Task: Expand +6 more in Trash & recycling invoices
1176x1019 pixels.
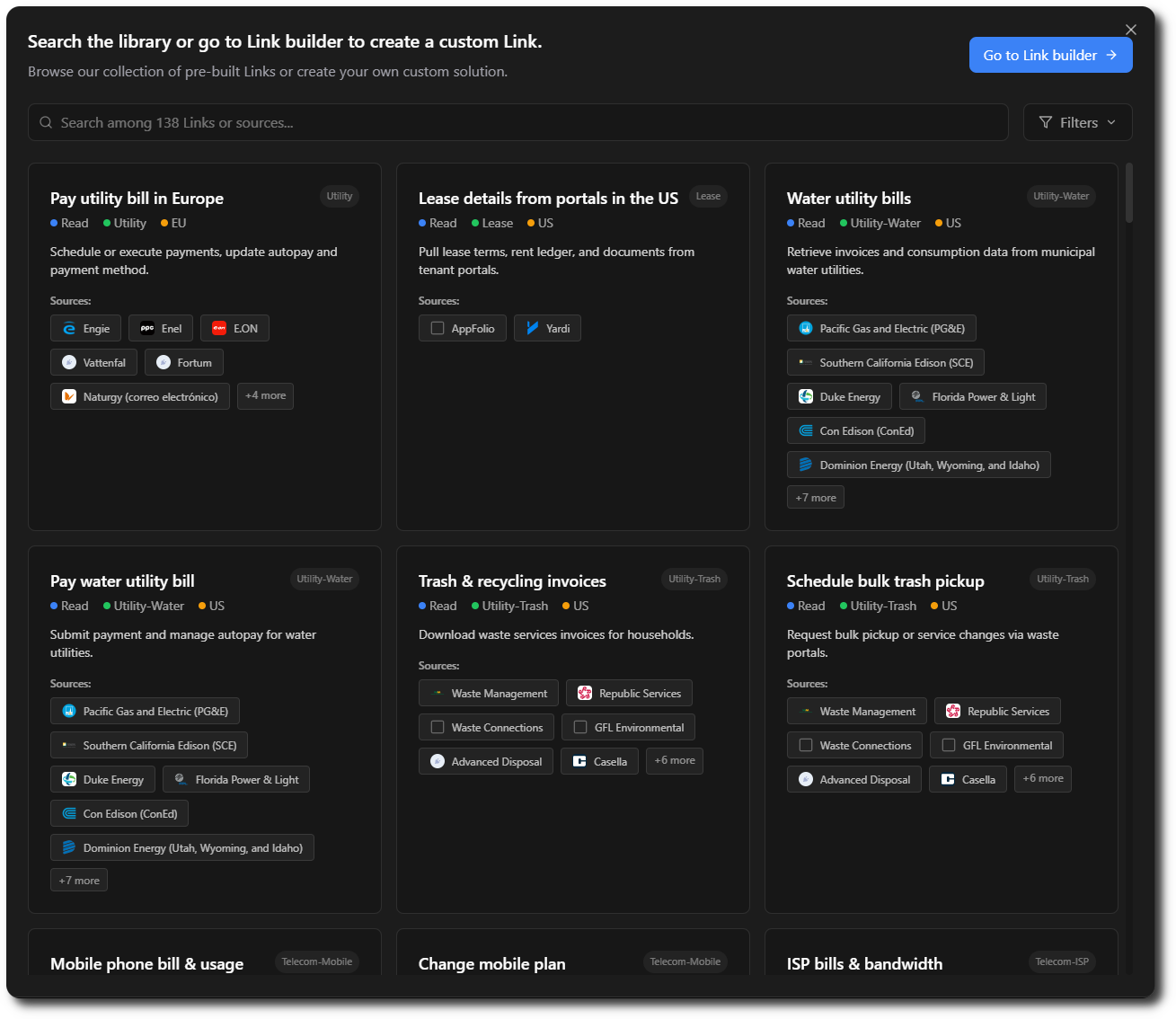Action: [x=675, y=761]
